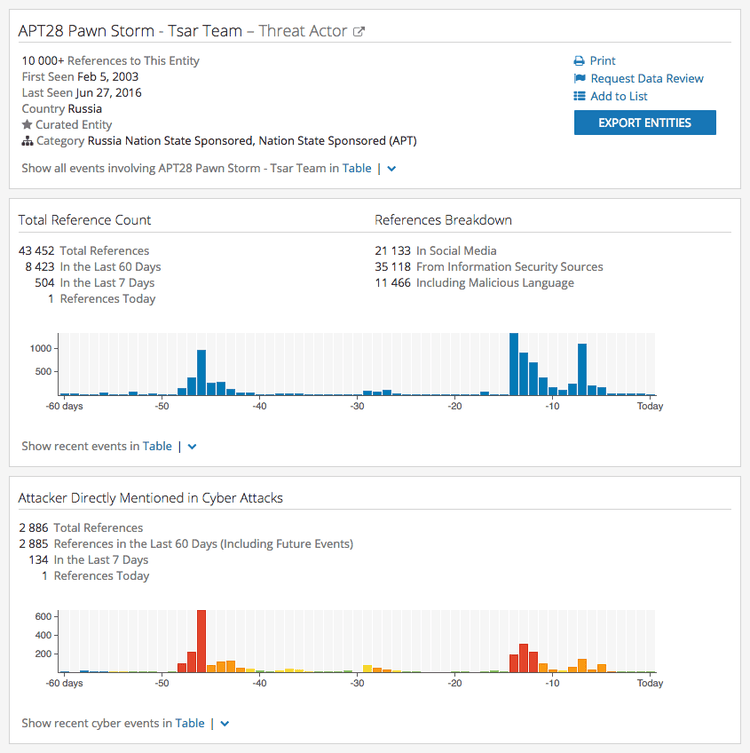Choose the Add to List link

(x=619, y=97)
